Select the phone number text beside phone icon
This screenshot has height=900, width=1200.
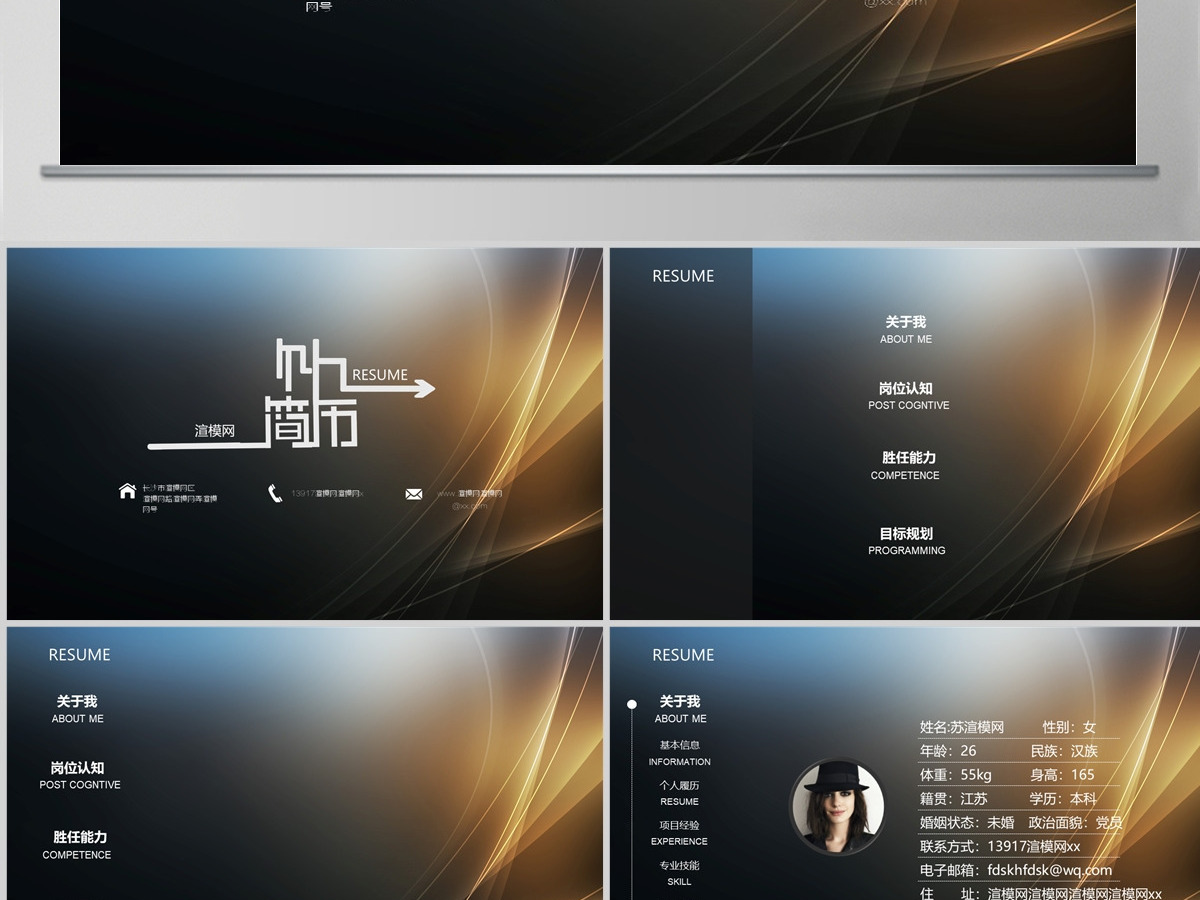(327, 493)
